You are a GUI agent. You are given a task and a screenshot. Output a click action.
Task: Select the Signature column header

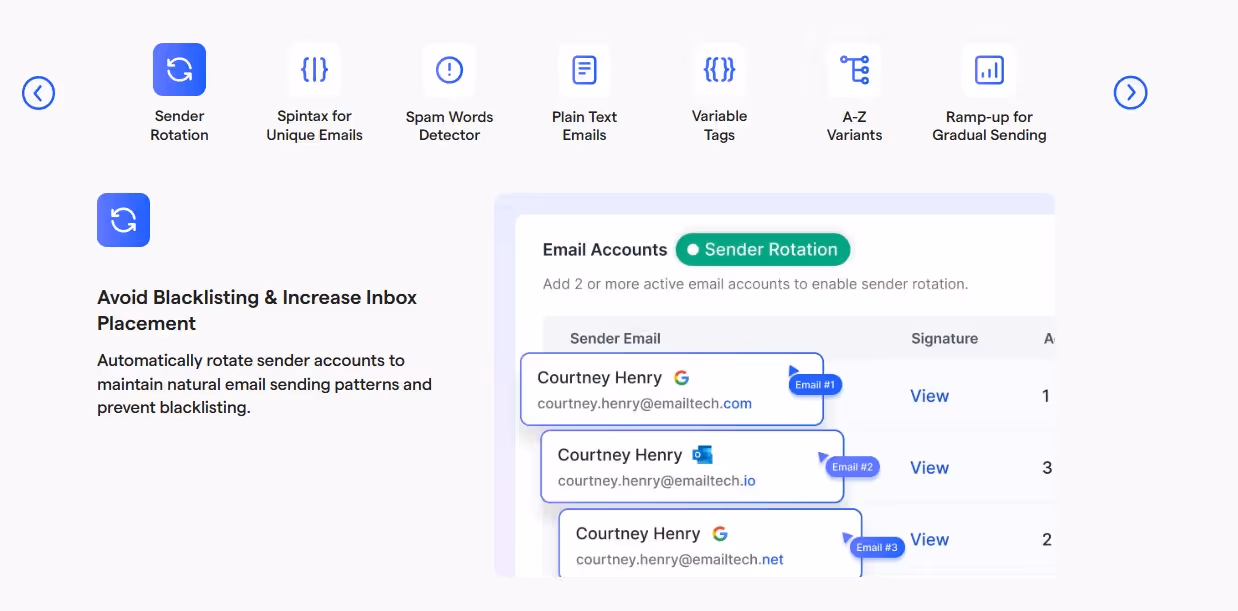click(x=944, y=338)
